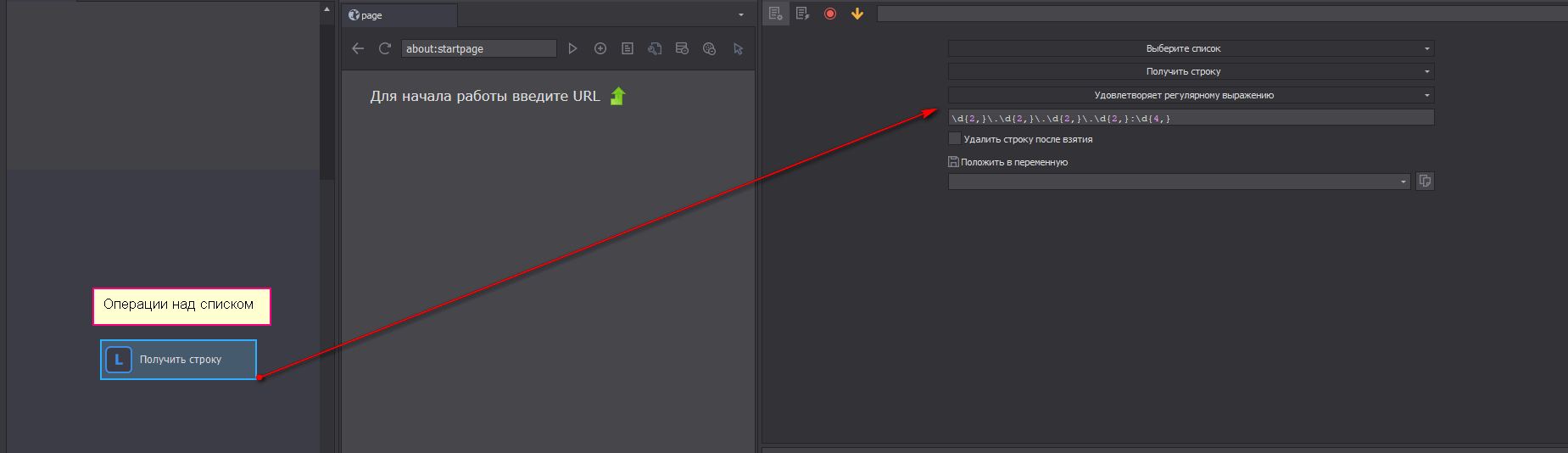The width and height of the screenshot is (1568, 453).
Task: Toggle 'Удалить строку после взятия' checkbox
Action: pyautogui.click(x=955, y=138)
